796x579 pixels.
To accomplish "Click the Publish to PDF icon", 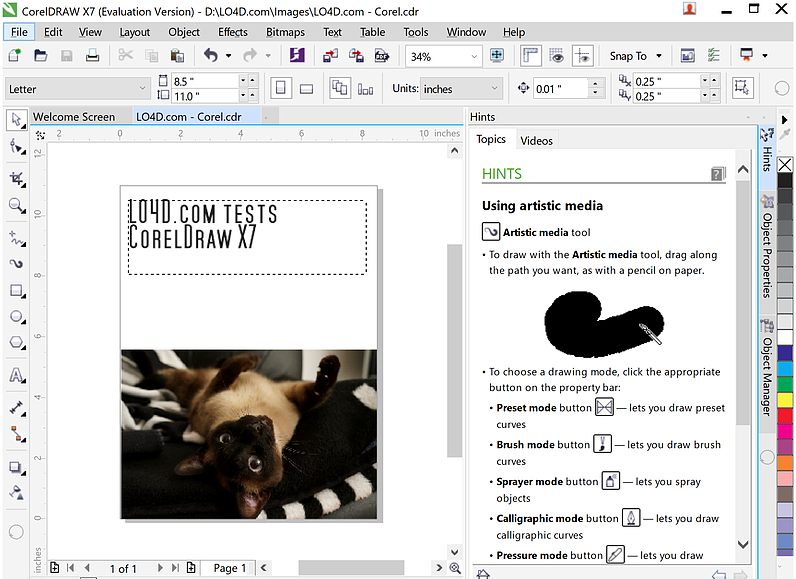I will coord(382,55).
